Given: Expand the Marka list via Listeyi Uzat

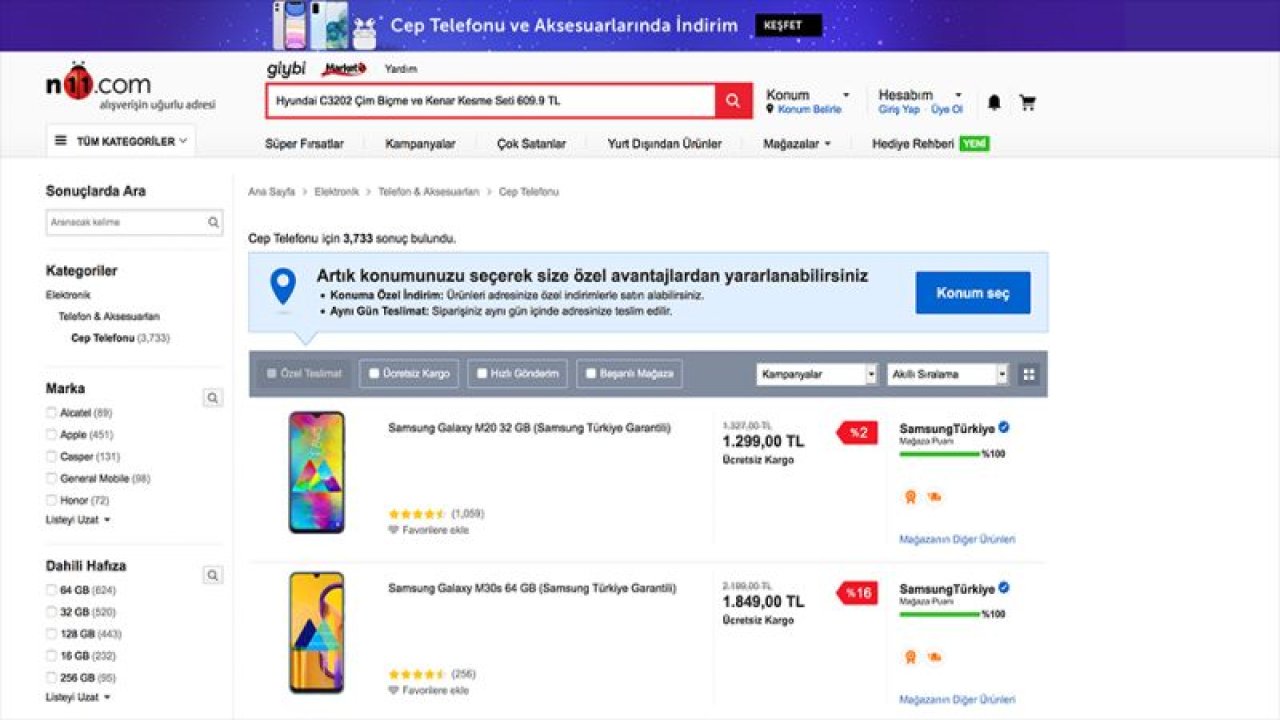Looking at the screenshot, I should click(72, 521).
